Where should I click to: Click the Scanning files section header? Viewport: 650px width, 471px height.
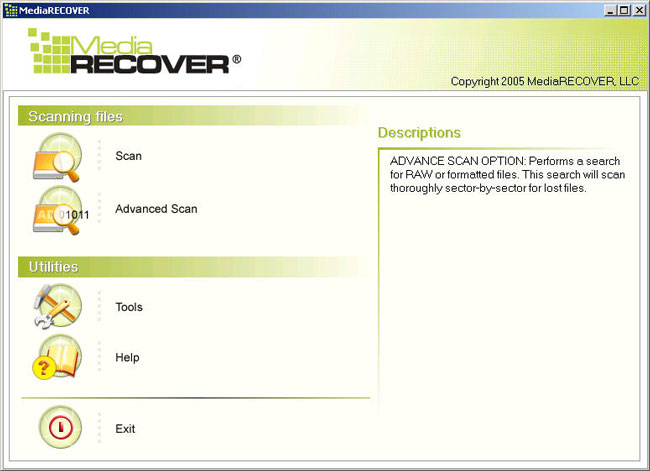coord(194,116)
